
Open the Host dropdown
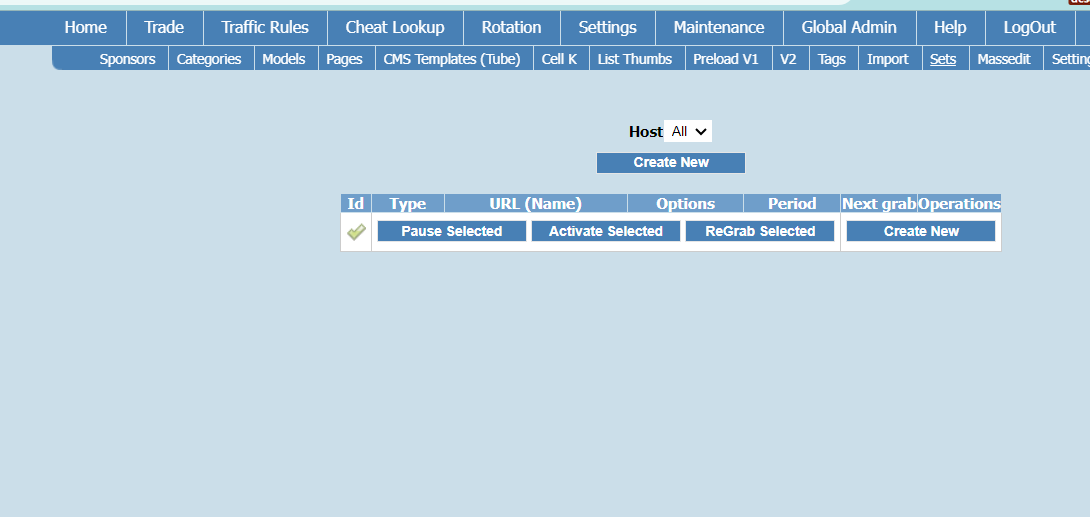[688, 131]
